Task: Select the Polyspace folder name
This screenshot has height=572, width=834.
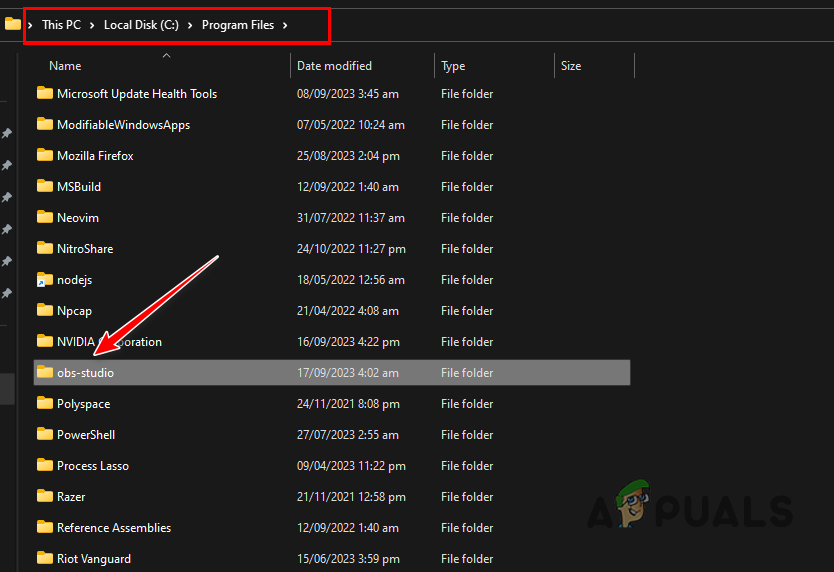Action: click(84, 403)
